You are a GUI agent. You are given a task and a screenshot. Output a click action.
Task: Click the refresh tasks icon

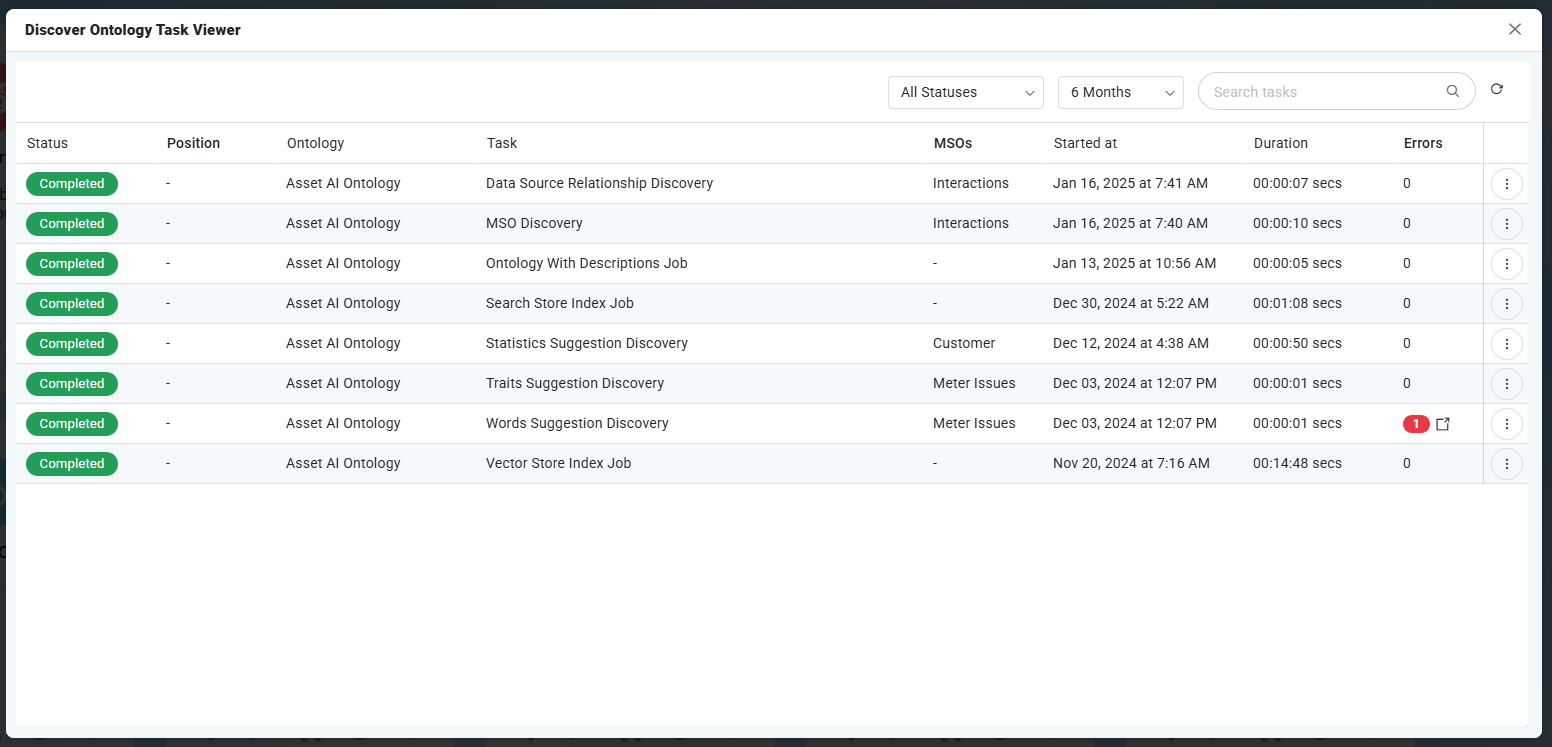(x=1496, y=89)
